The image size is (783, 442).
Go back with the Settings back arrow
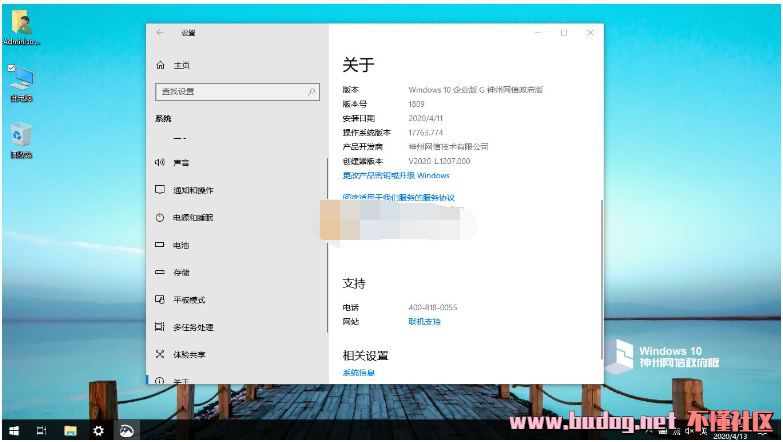coord(160,32)
